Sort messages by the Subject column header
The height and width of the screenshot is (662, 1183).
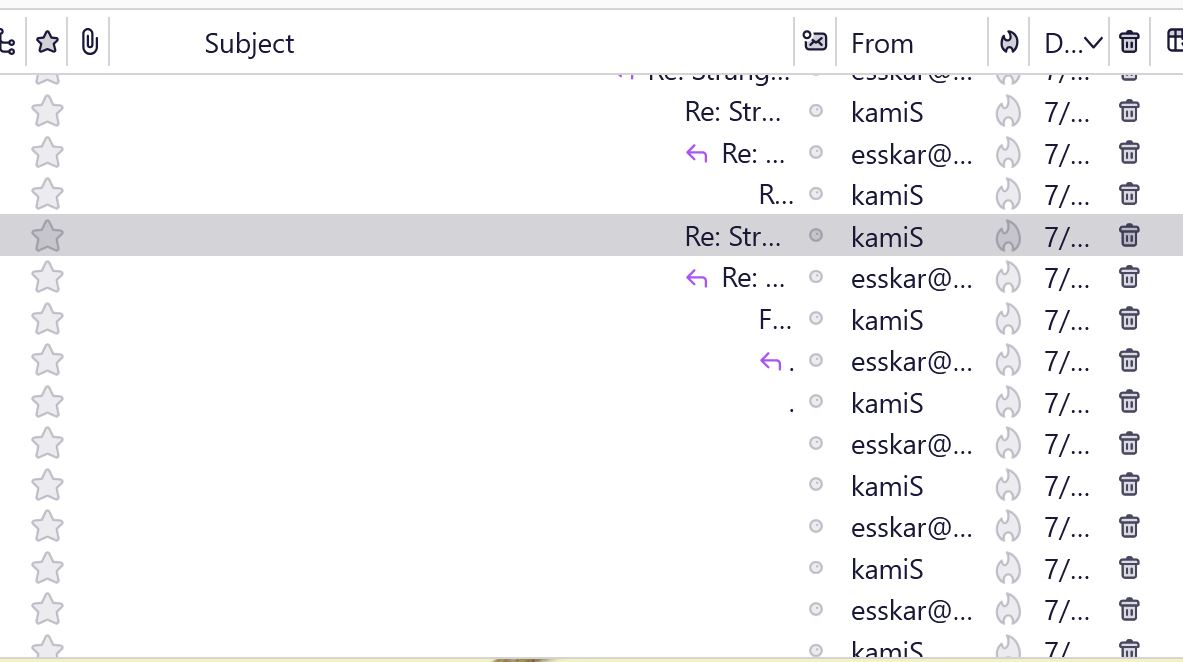tap(249, 43)
